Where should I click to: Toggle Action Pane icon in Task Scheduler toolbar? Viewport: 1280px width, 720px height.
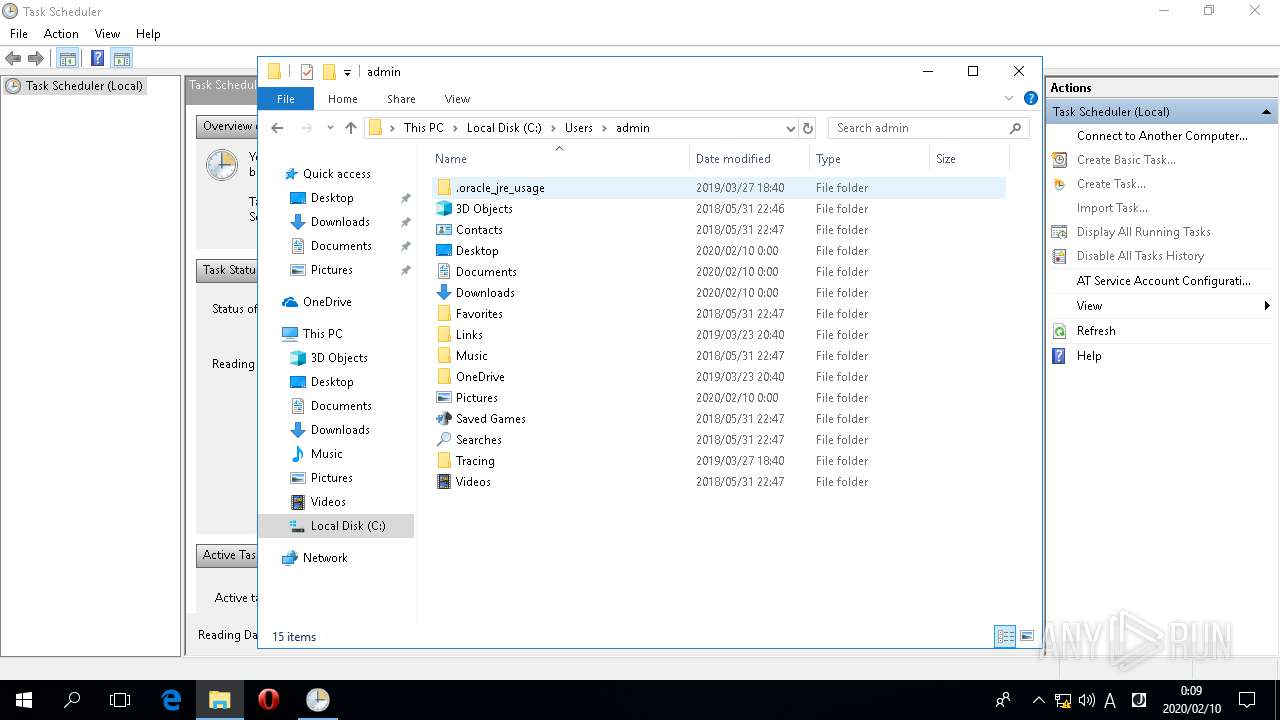pos(121,59)
